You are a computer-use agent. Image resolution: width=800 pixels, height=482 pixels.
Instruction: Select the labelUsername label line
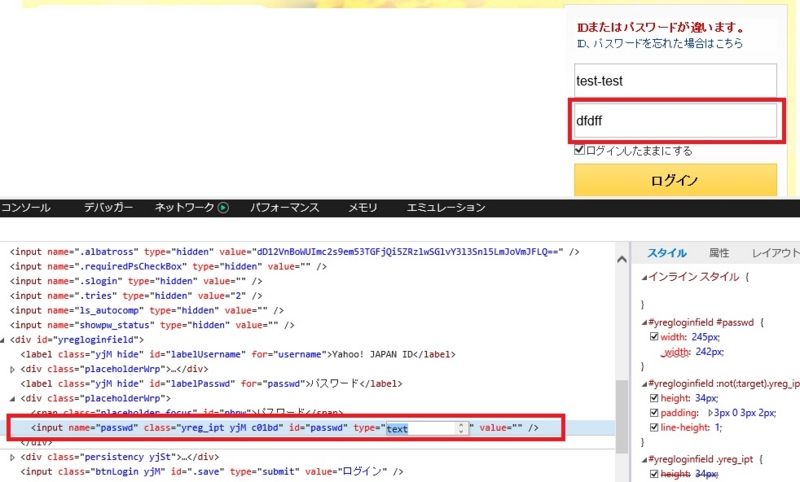[238, 354]
